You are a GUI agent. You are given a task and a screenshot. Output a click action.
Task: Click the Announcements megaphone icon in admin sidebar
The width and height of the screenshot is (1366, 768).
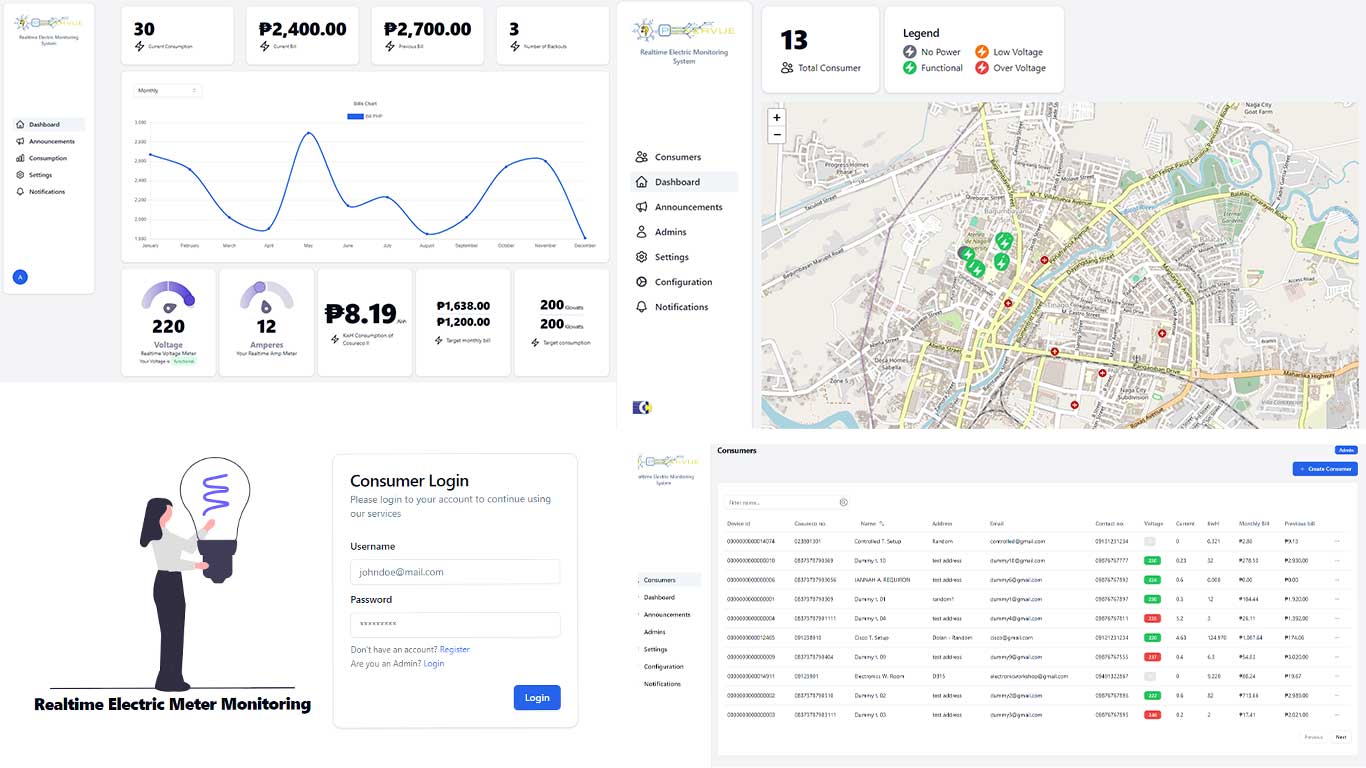[x=642, y=207]
